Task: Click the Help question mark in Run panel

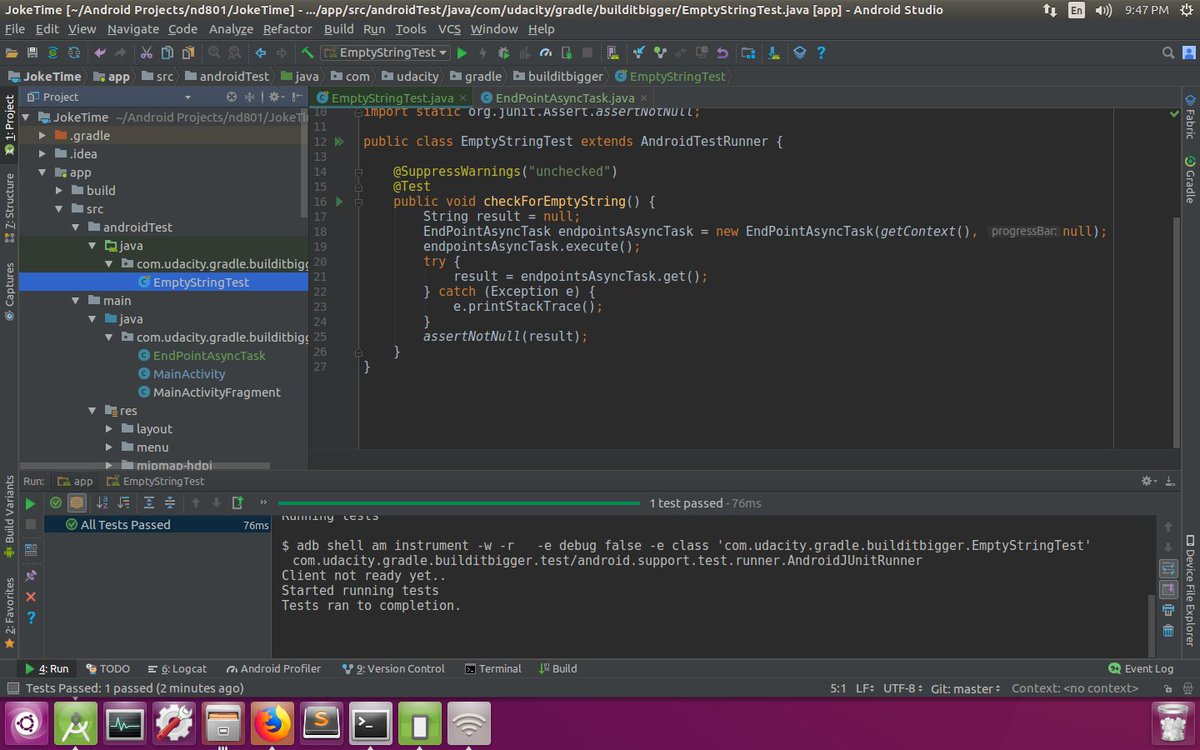Action: point(30,618)
